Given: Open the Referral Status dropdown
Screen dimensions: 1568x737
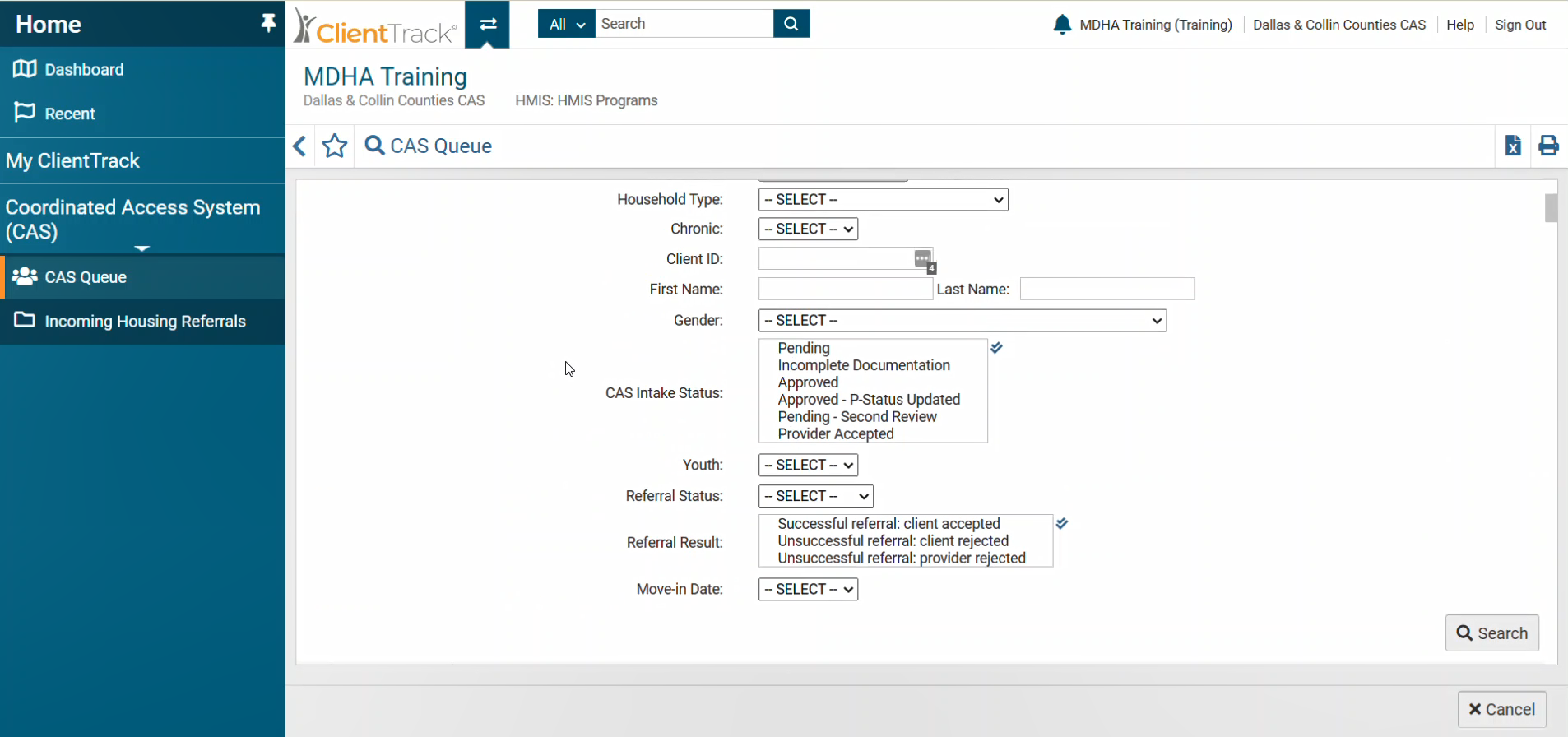Looking at the screenshot, I should point(815,496).
